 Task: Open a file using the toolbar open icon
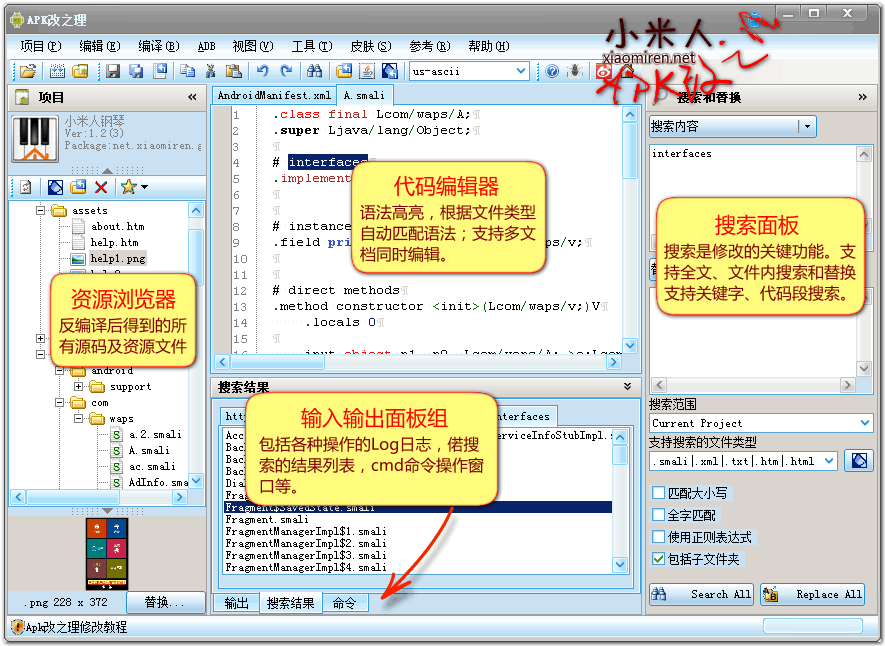28,71
